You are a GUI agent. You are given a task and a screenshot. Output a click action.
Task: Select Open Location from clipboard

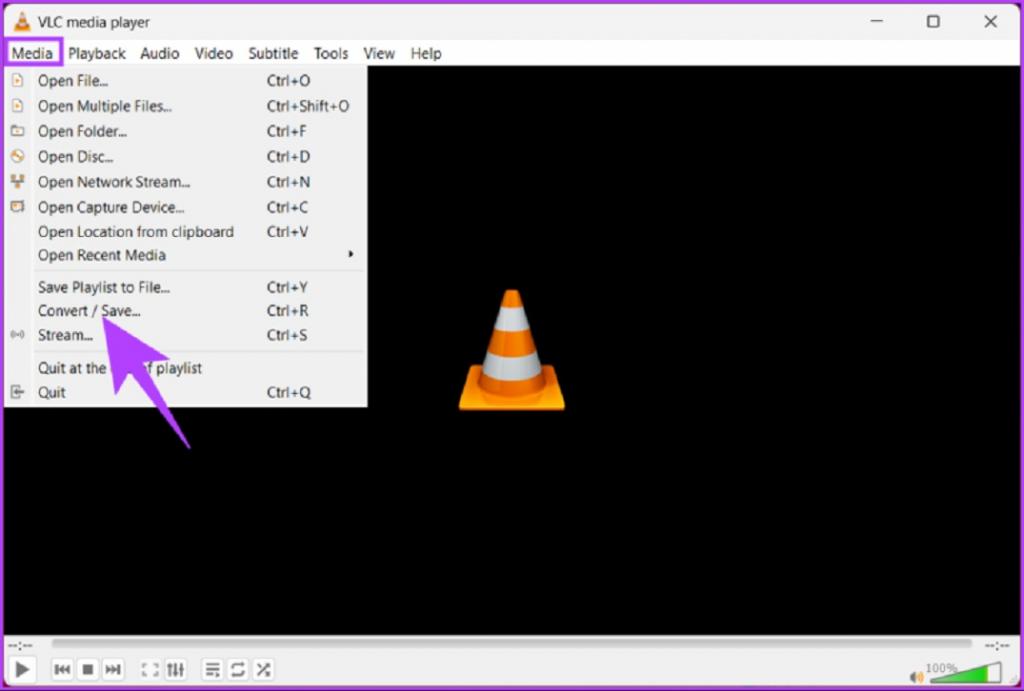(185, 232)
